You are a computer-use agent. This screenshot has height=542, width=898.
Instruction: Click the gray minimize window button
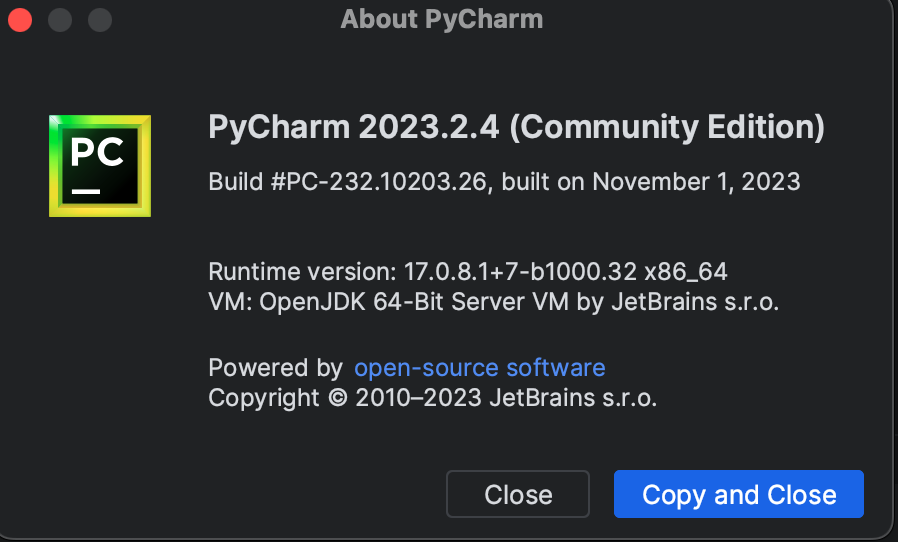coord(60,19)
